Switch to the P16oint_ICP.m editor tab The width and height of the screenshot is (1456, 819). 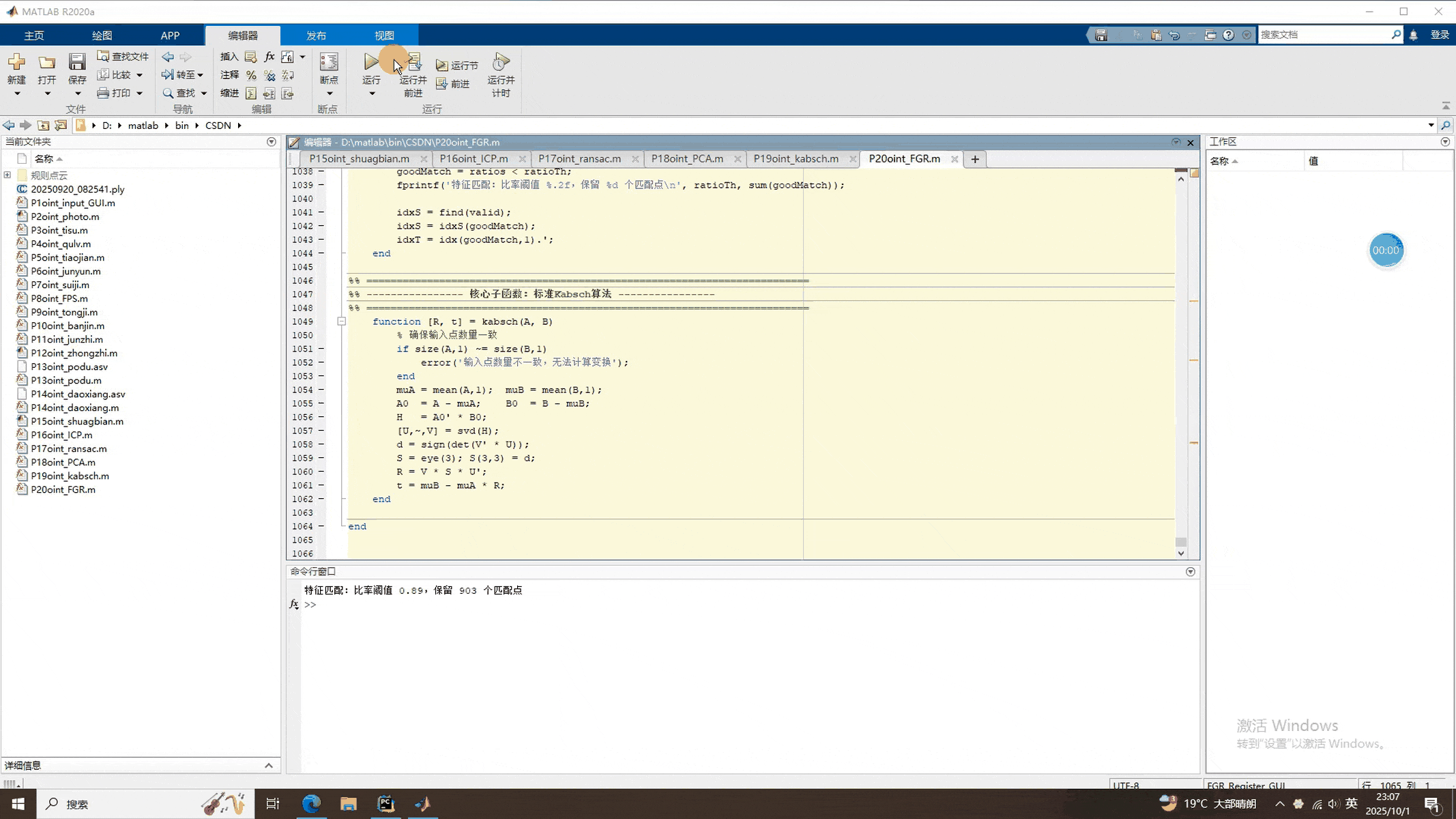point(474,159)
